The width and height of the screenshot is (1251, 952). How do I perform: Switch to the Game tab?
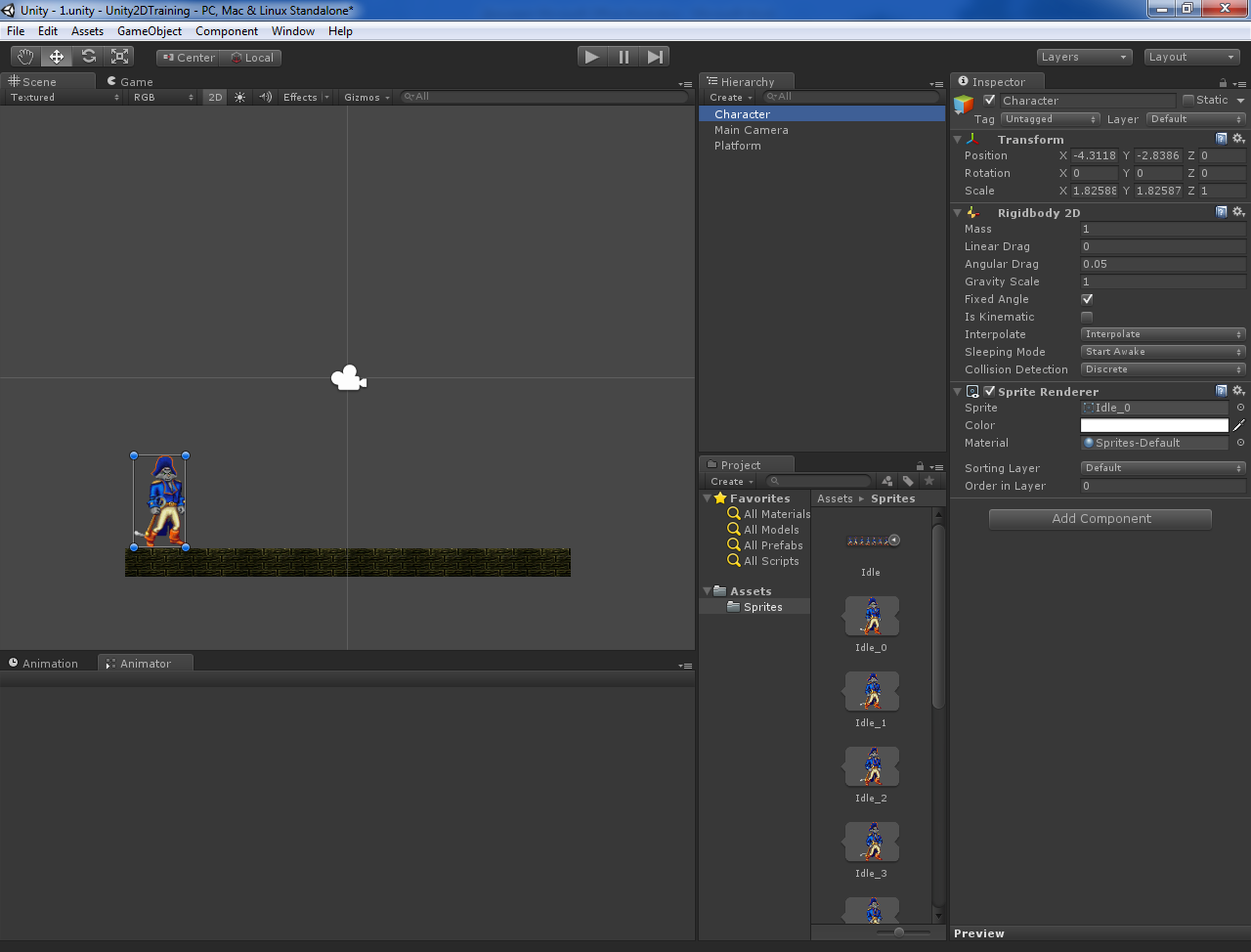click(x=130, y=82)
